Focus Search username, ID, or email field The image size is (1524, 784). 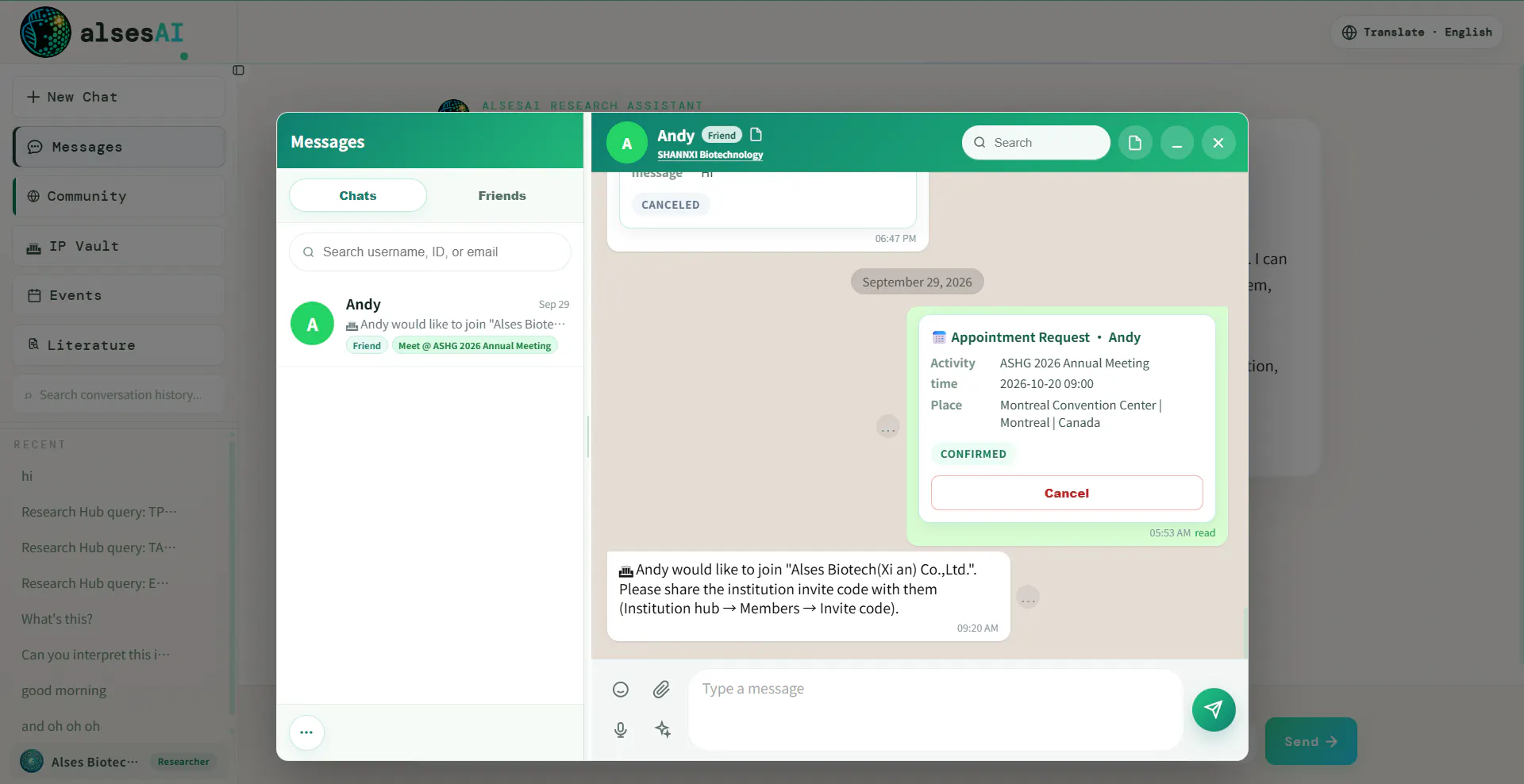(x=430, y=252)
